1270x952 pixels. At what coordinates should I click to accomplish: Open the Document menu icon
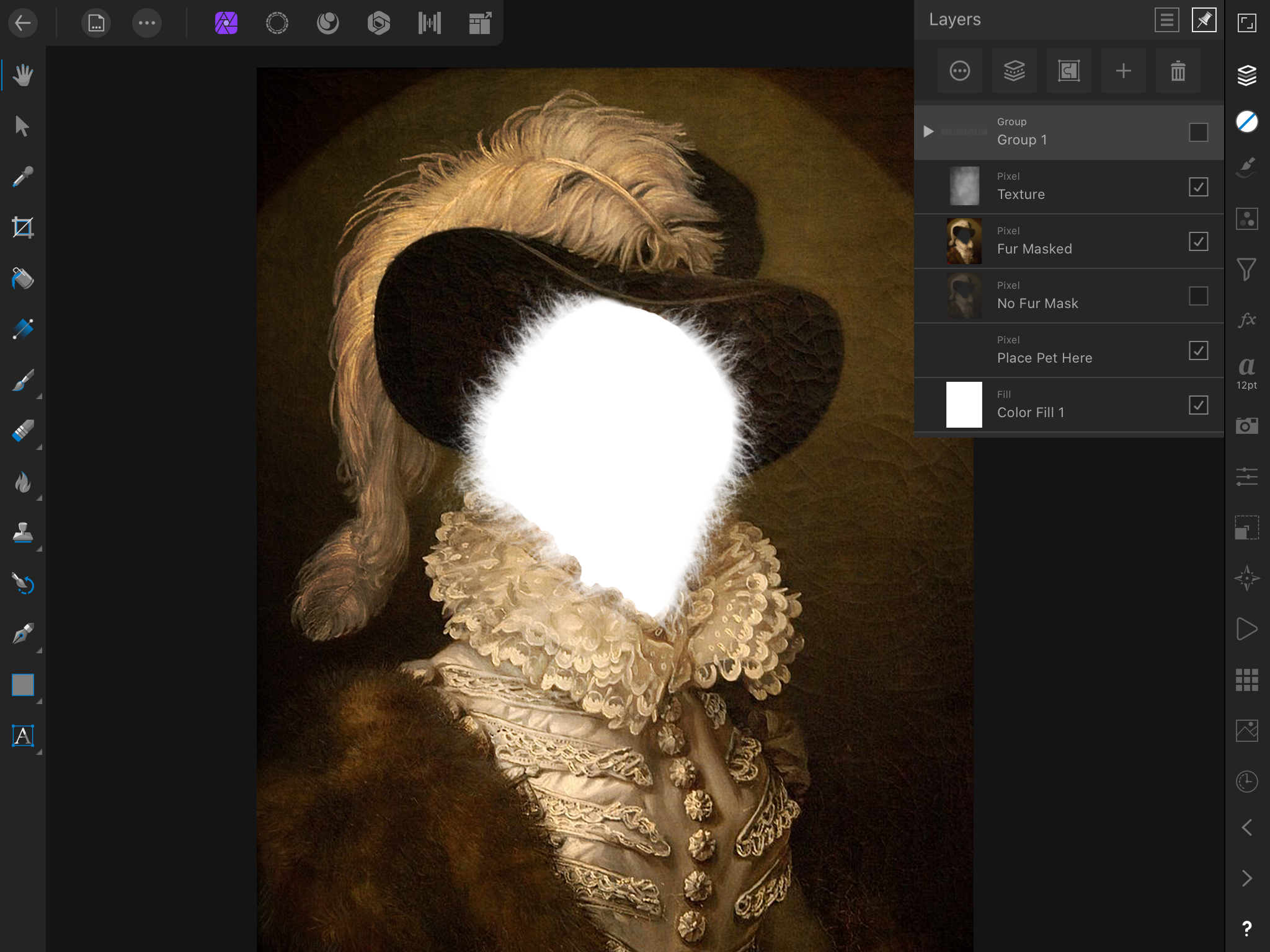click(96, 24)
